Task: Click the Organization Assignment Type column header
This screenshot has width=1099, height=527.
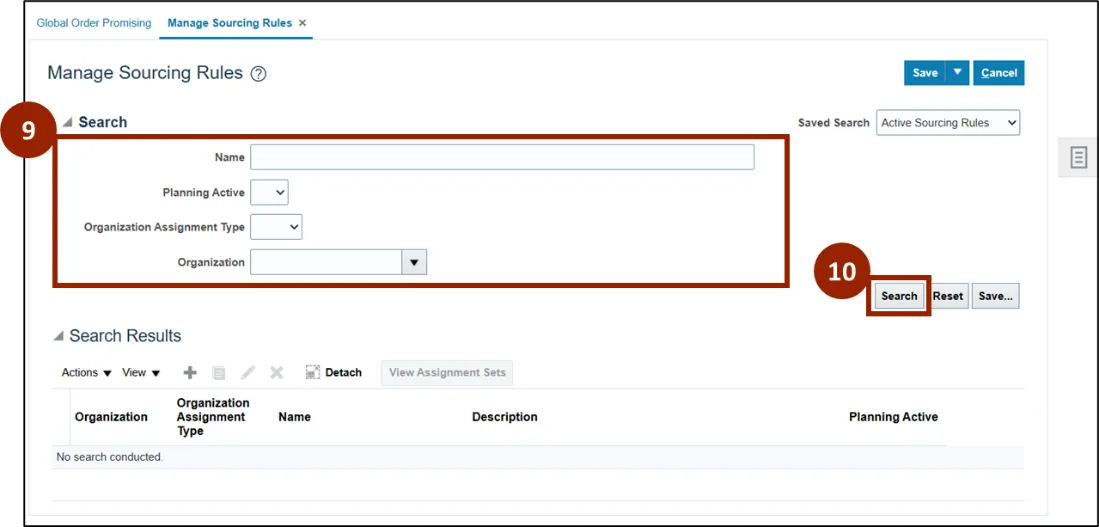Action: coord(213,417)
